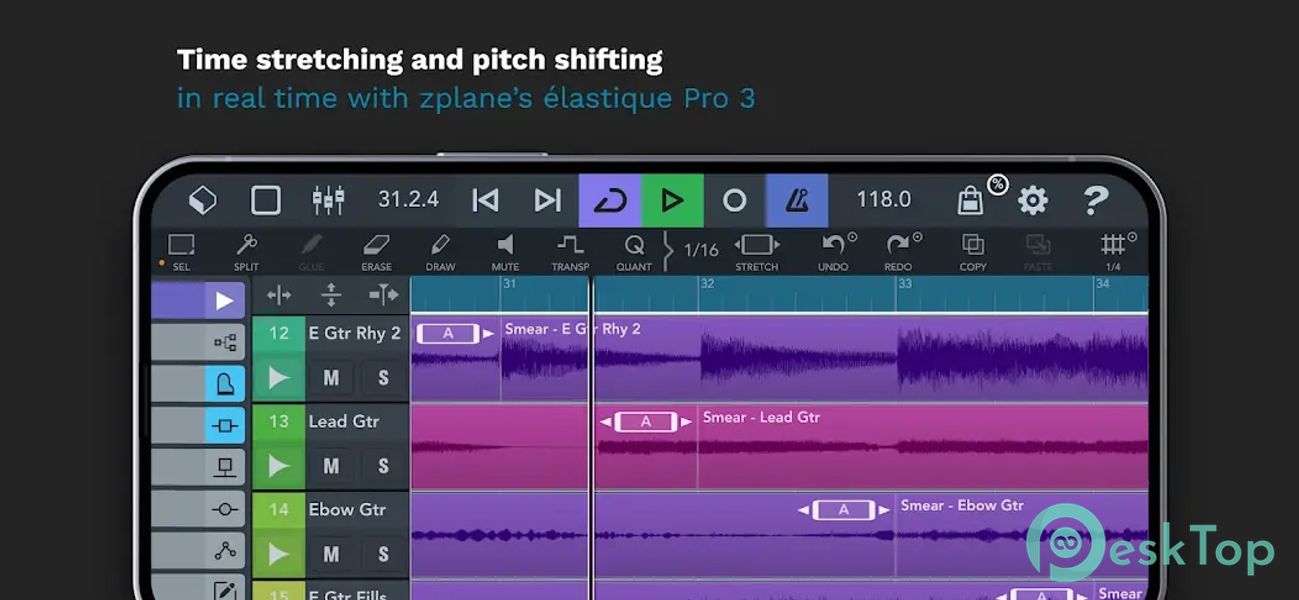Click the COPY tool
1299x600 pixels.
pos(973,252)
